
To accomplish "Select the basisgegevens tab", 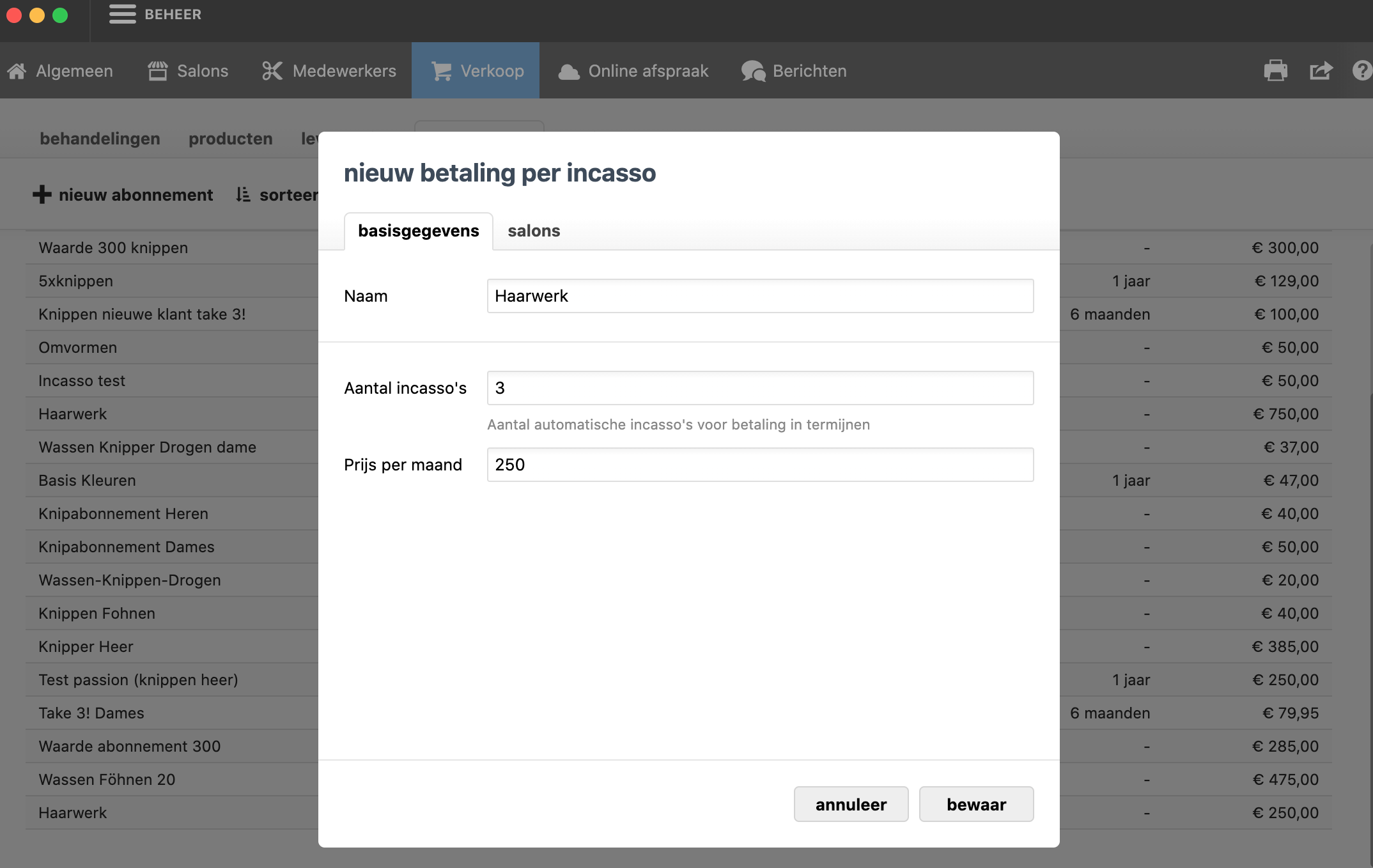I will click(x=418, y=231).
